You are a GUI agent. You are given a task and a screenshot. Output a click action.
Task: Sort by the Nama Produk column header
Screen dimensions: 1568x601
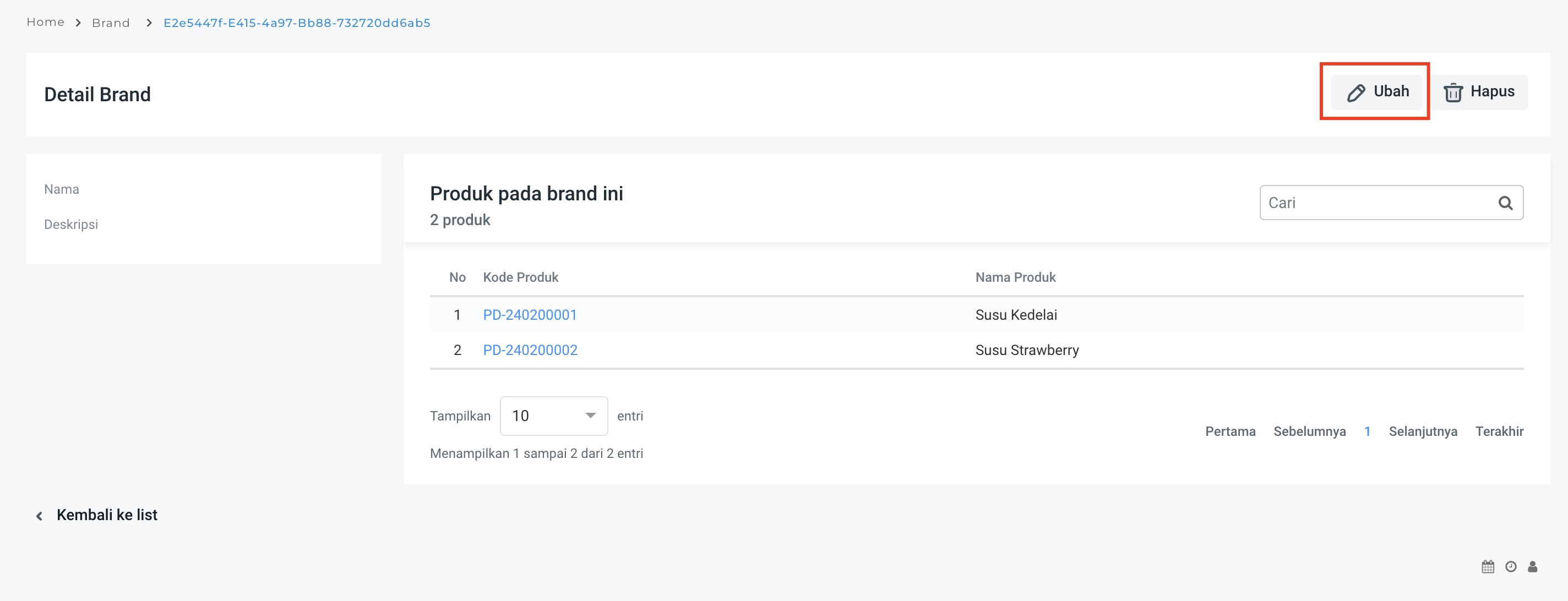click(1015, 277)
